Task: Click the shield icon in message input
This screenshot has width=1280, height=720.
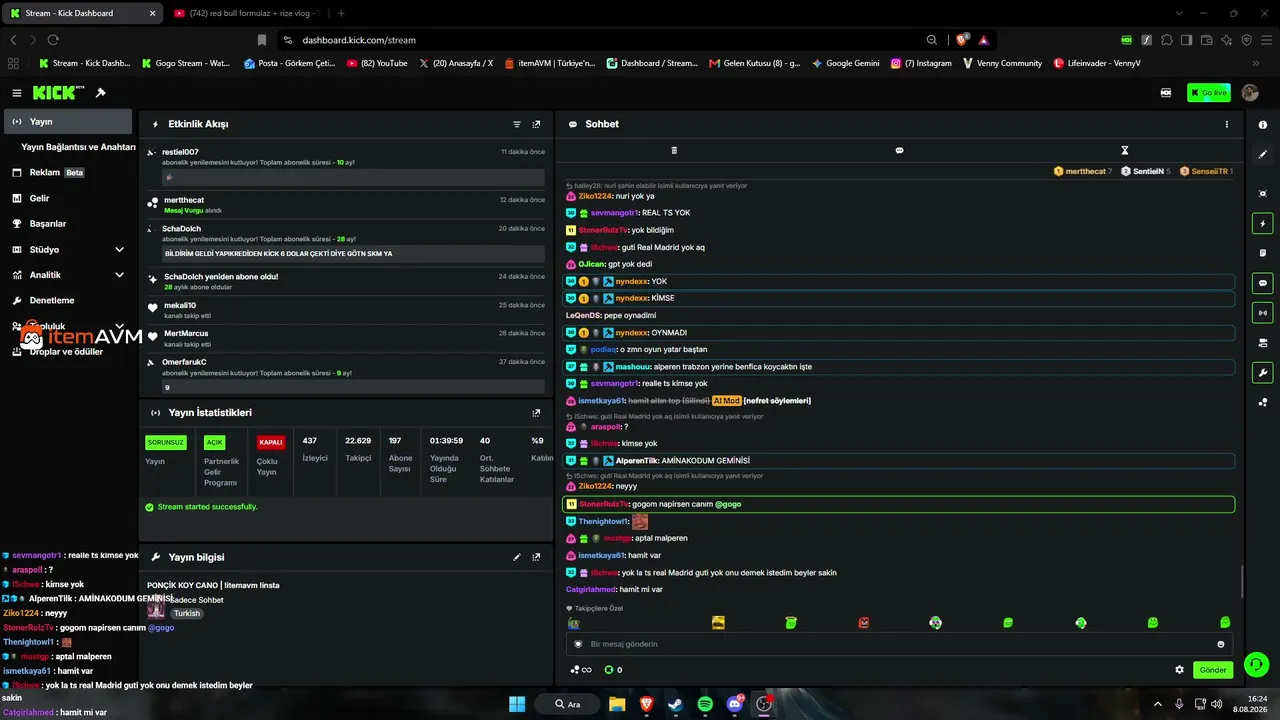Action: 578,644
